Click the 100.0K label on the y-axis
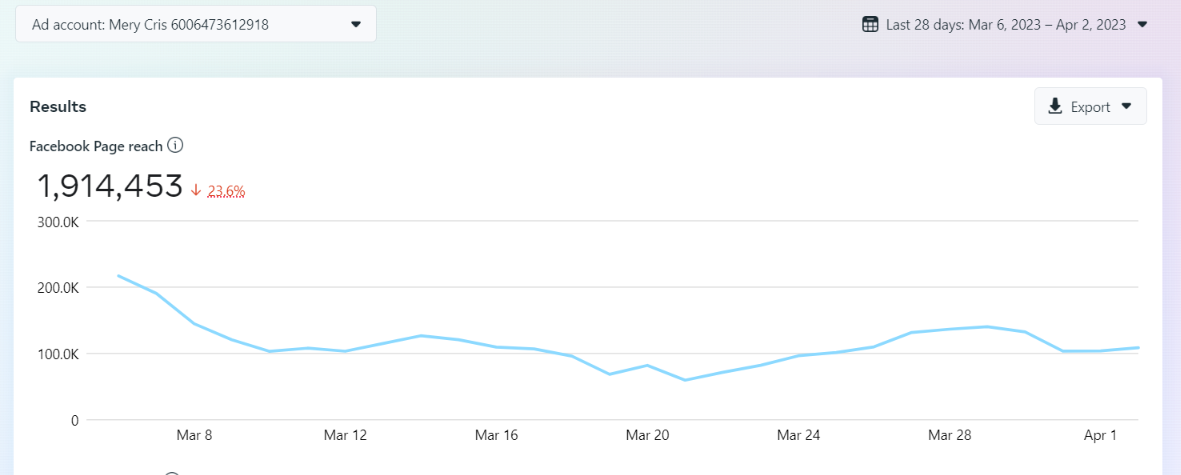Viewport: 1181px width, 475px height. click(58, 354)
